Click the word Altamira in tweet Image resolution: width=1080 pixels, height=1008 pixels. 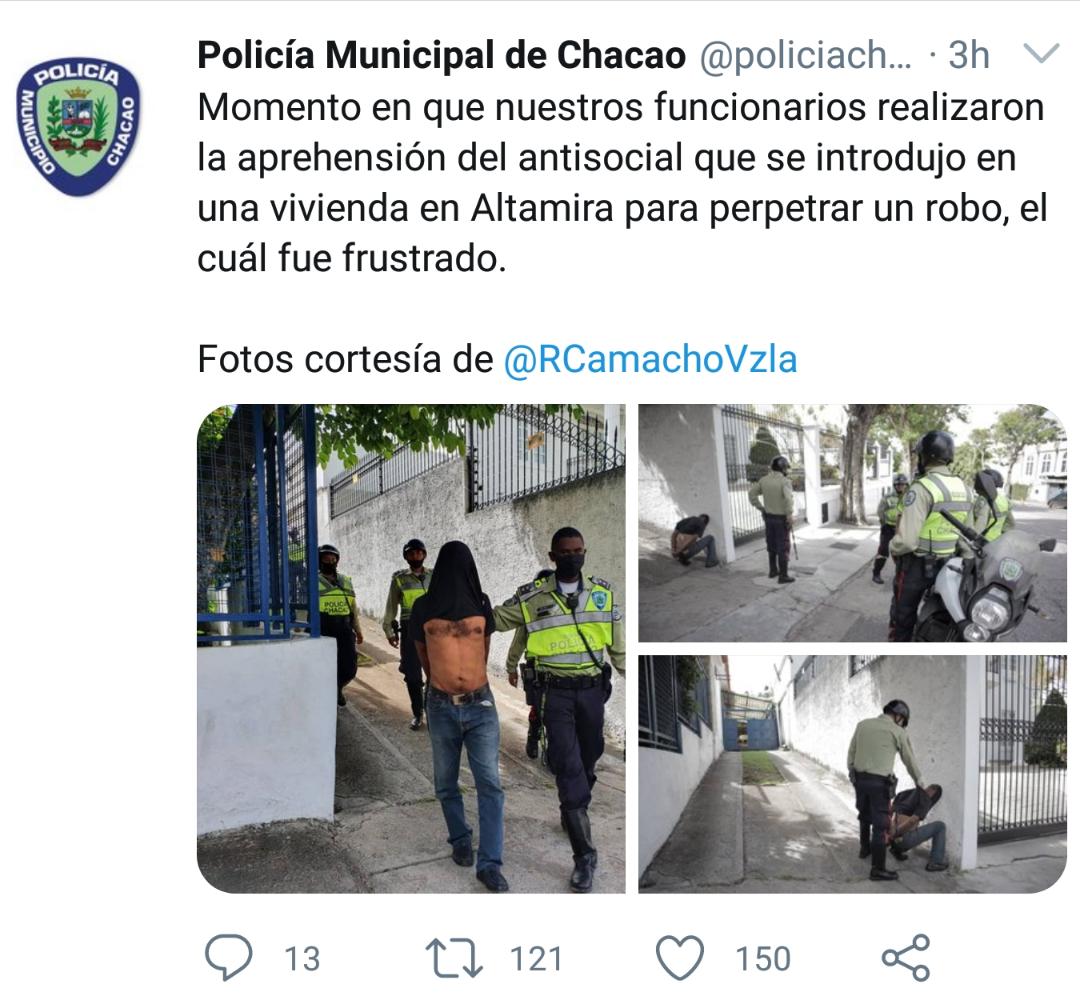point(542,209)
